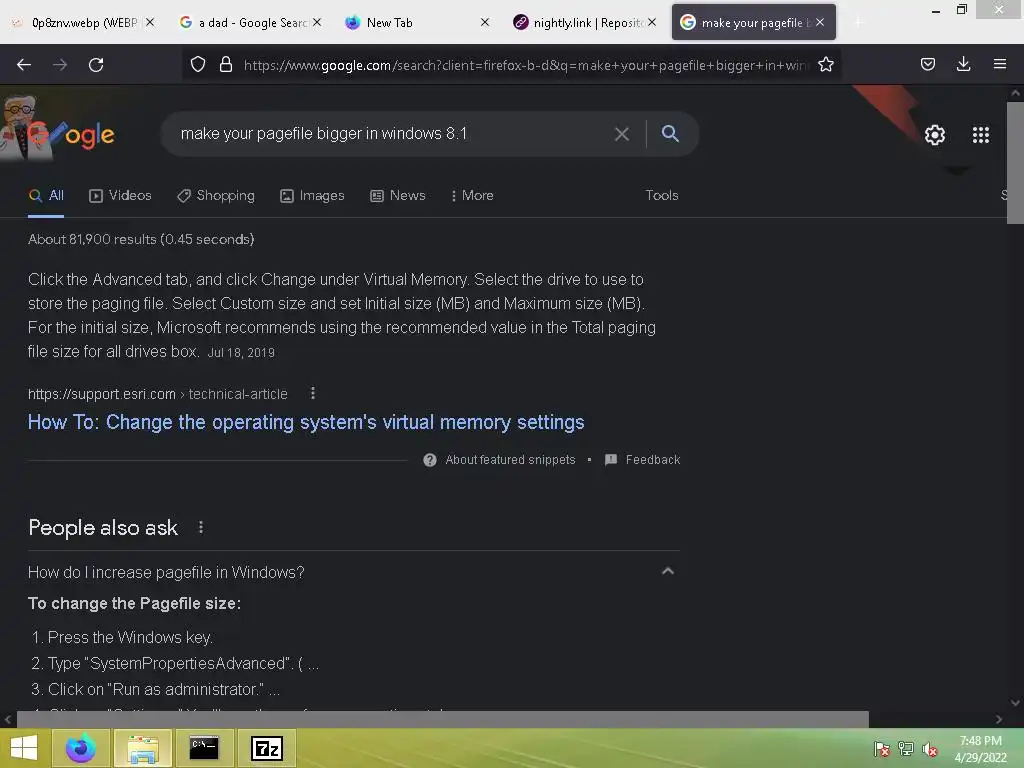This screenshot has width=1024, height=768.
Task: Save page to Pocket
Action: [927, 64]
